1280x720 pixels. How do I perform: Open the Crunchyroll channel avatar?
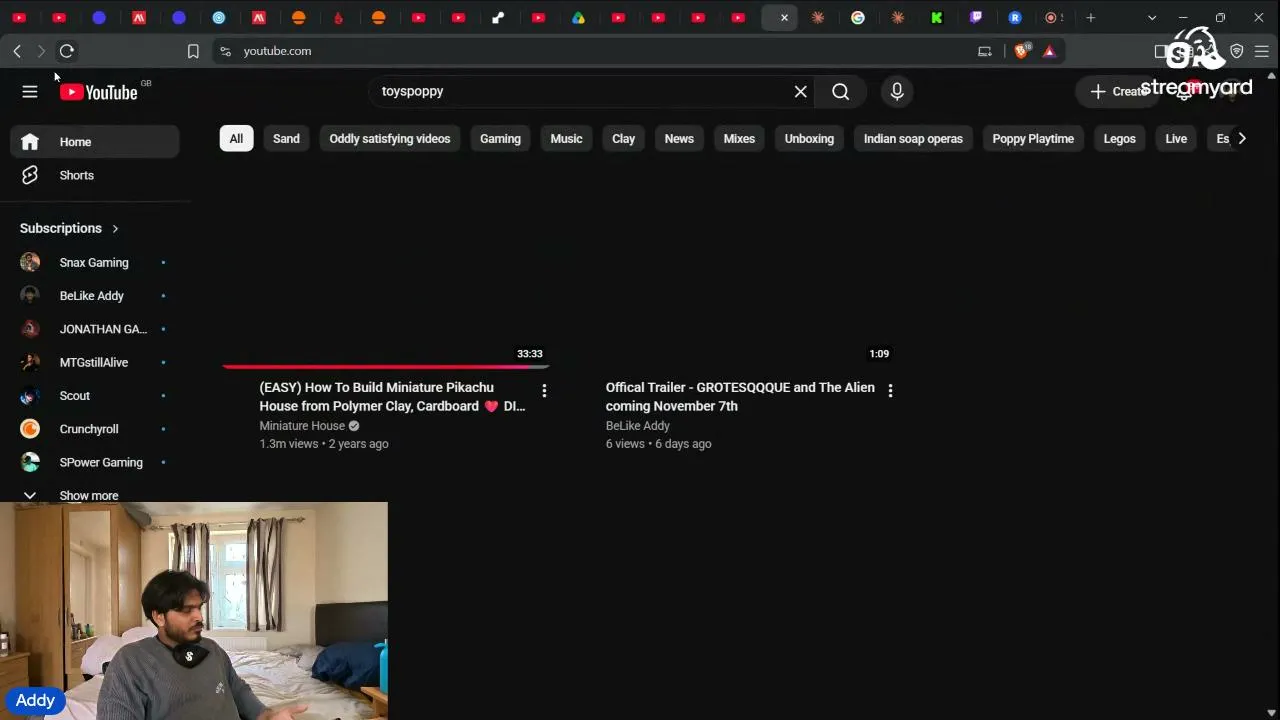click(30, 429)
